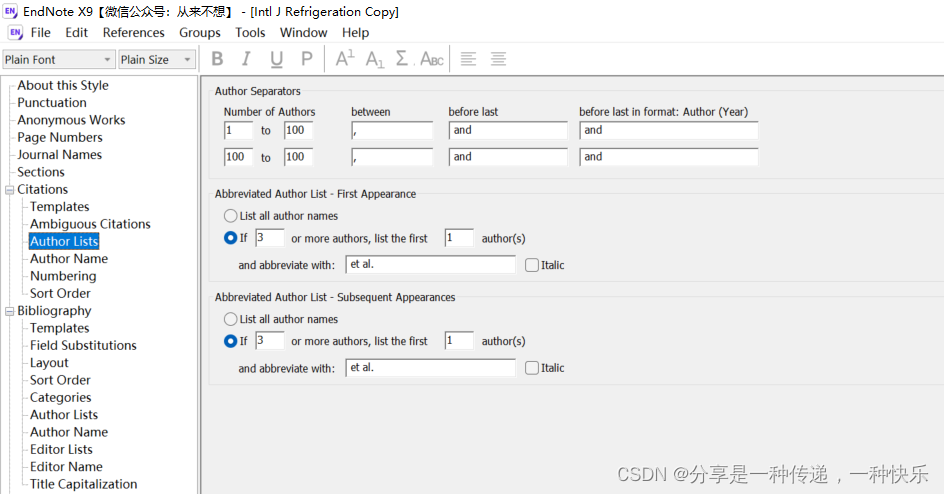Open Templates under Citations
This screenshot has width=944, height=494.
pos(60,207)
